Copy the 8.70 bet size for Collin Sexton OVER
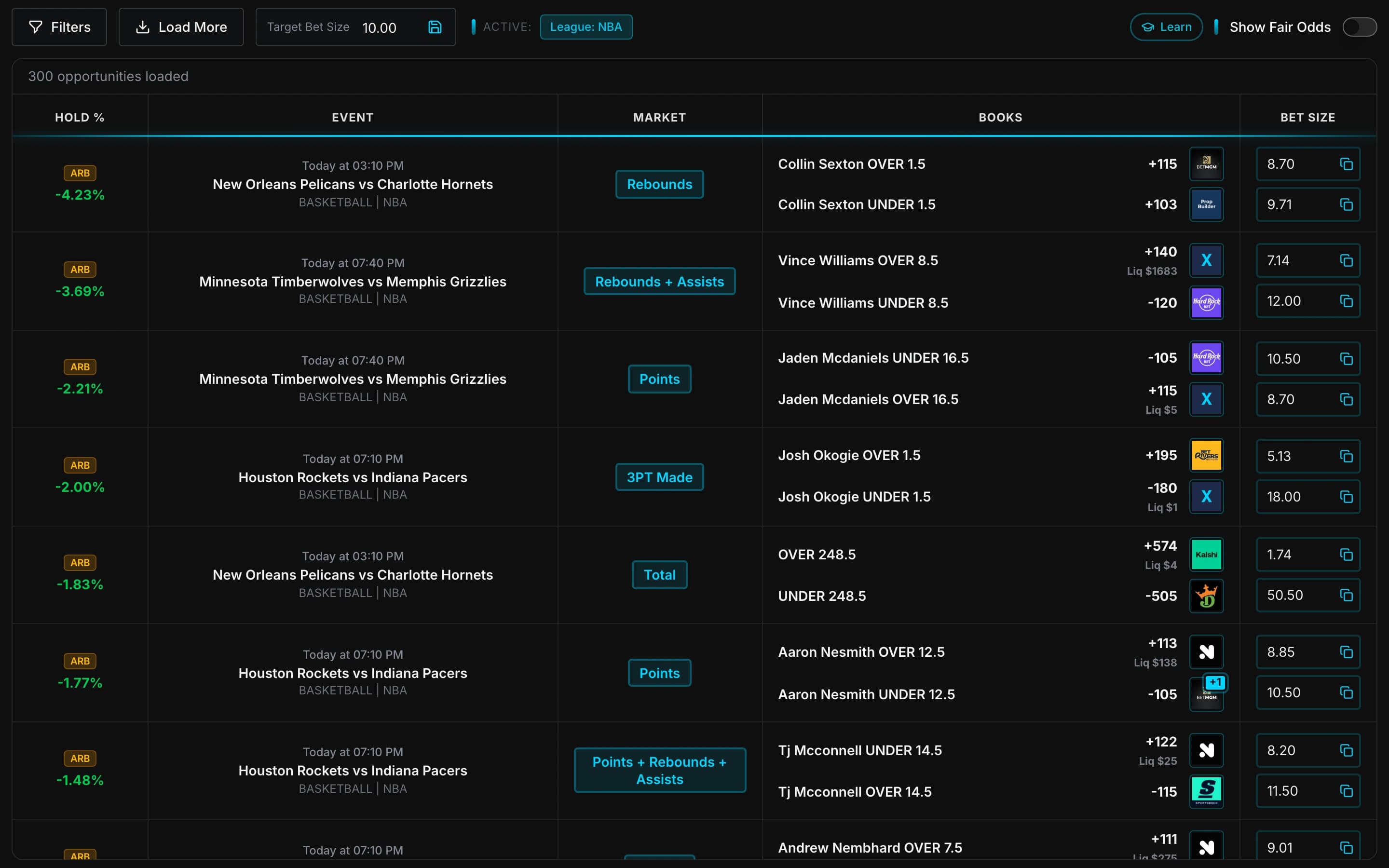The image size is (1389, 868). (1346, 164)
